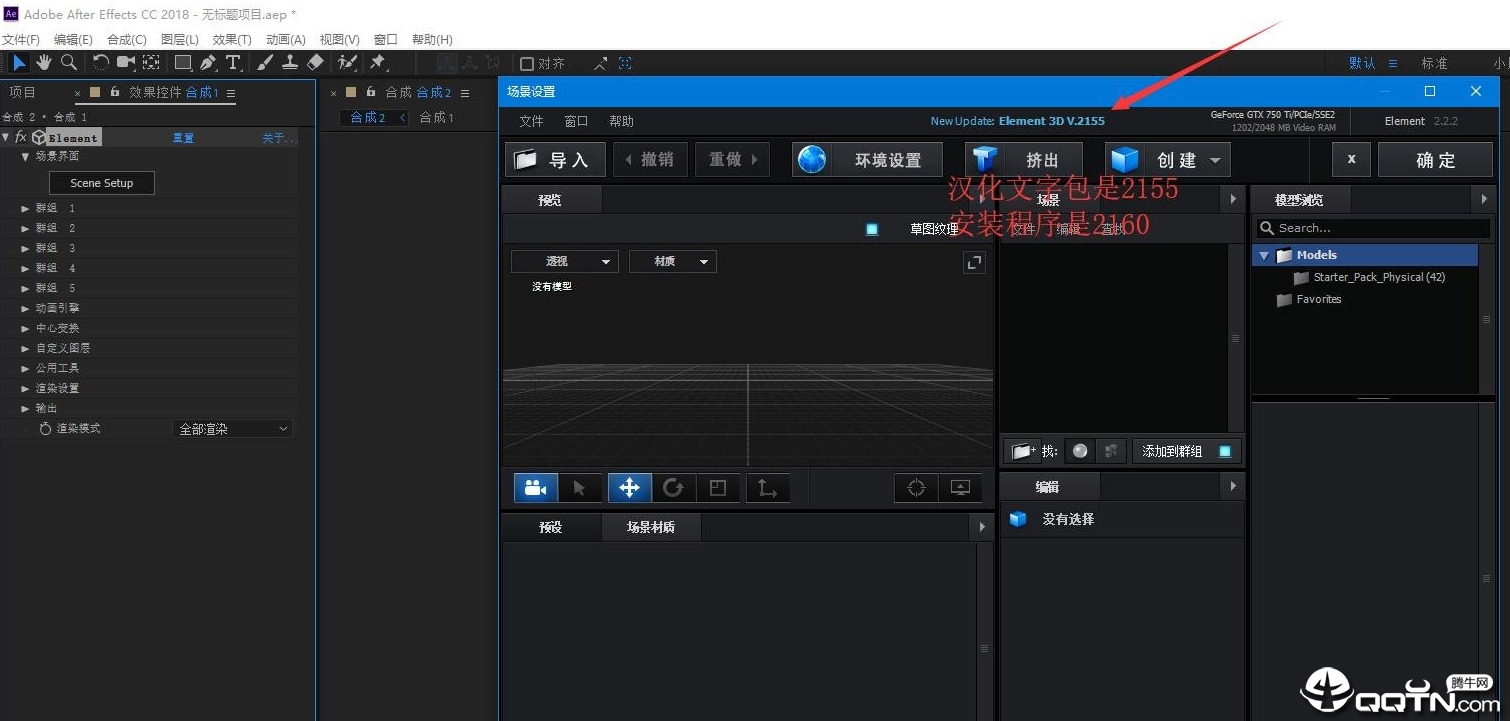Collapse the Models folder in model browser
The height and width of the screenshot is (721, 1510).
coord(1263,255)
